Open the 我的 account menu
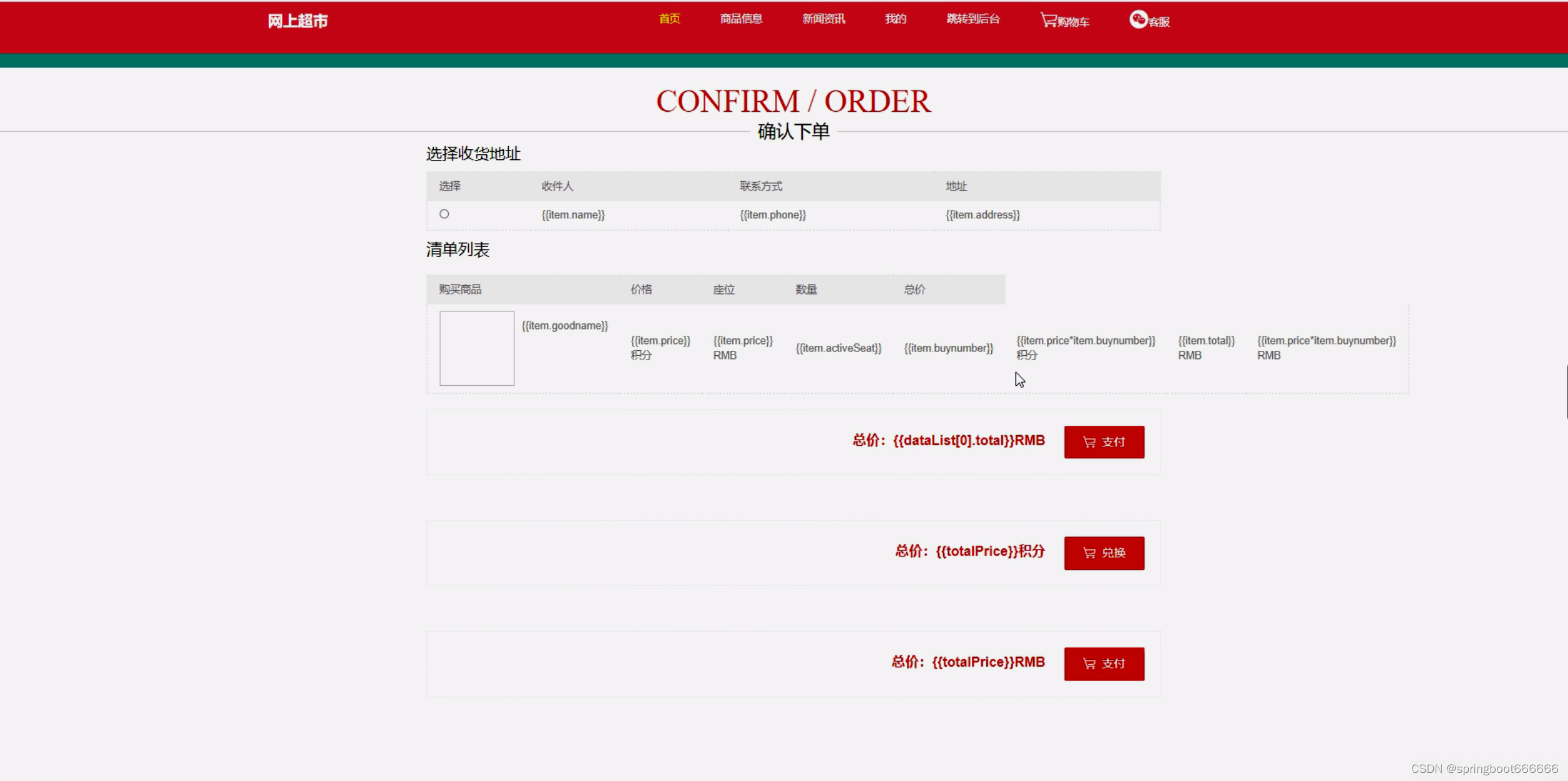This screenshot has height=781, width=1568. coord(895,19)
